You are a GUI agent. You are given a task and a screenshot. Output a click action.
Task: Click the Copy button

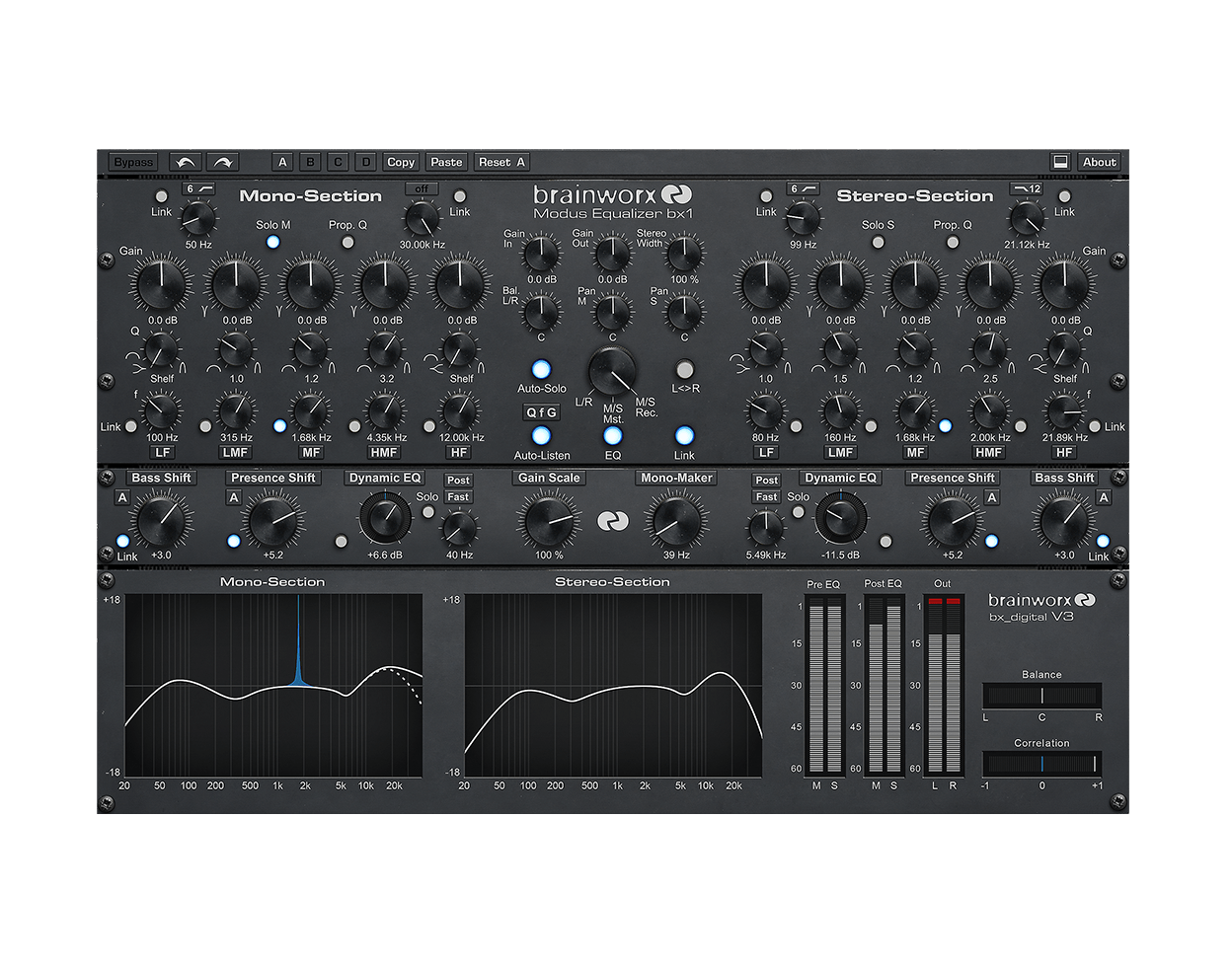[401, 162]
